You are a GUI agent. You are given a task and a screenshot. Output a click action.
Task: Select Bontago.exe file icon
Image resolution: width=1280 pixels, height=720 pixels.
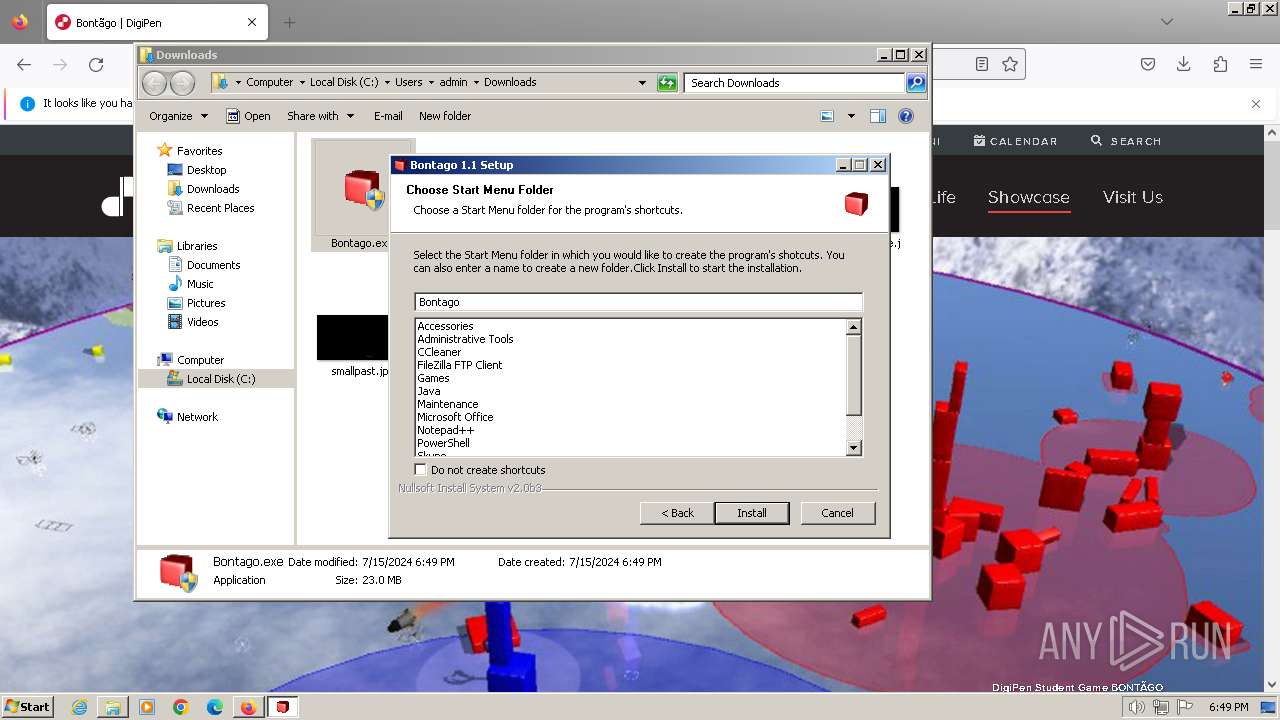362,196
